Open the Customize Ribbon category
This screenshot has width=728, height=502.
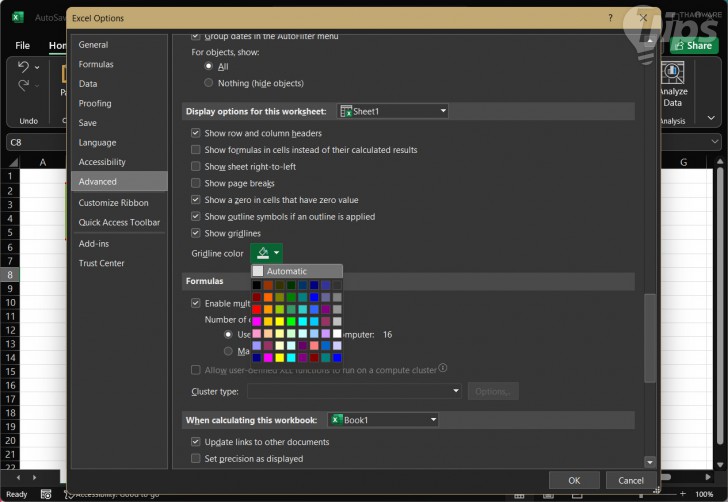[x=113, y=203]
